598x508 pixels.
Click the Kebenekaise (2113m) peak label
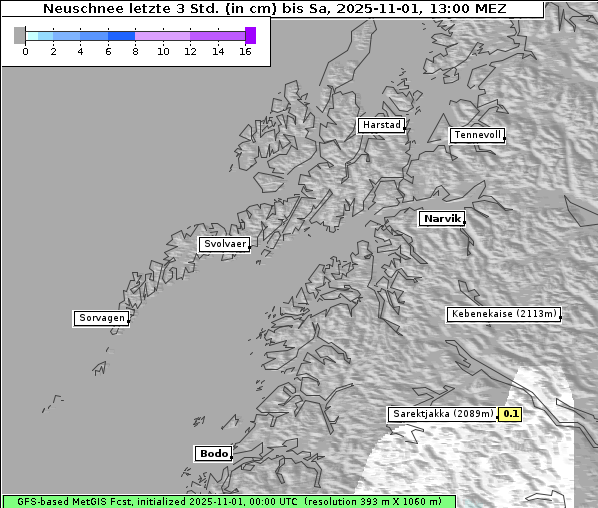click(x=504, y=314)
